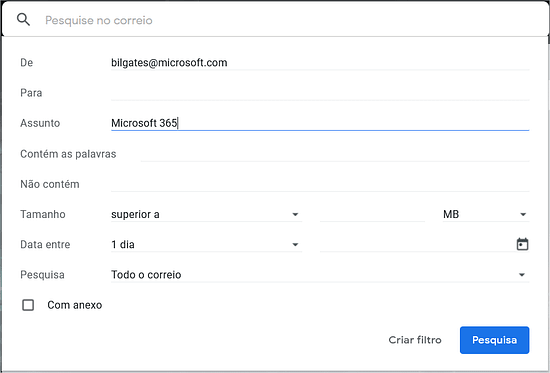550x373 pixels.
Task: Click the magnifying glass search icon
Action: pos(23,20)
